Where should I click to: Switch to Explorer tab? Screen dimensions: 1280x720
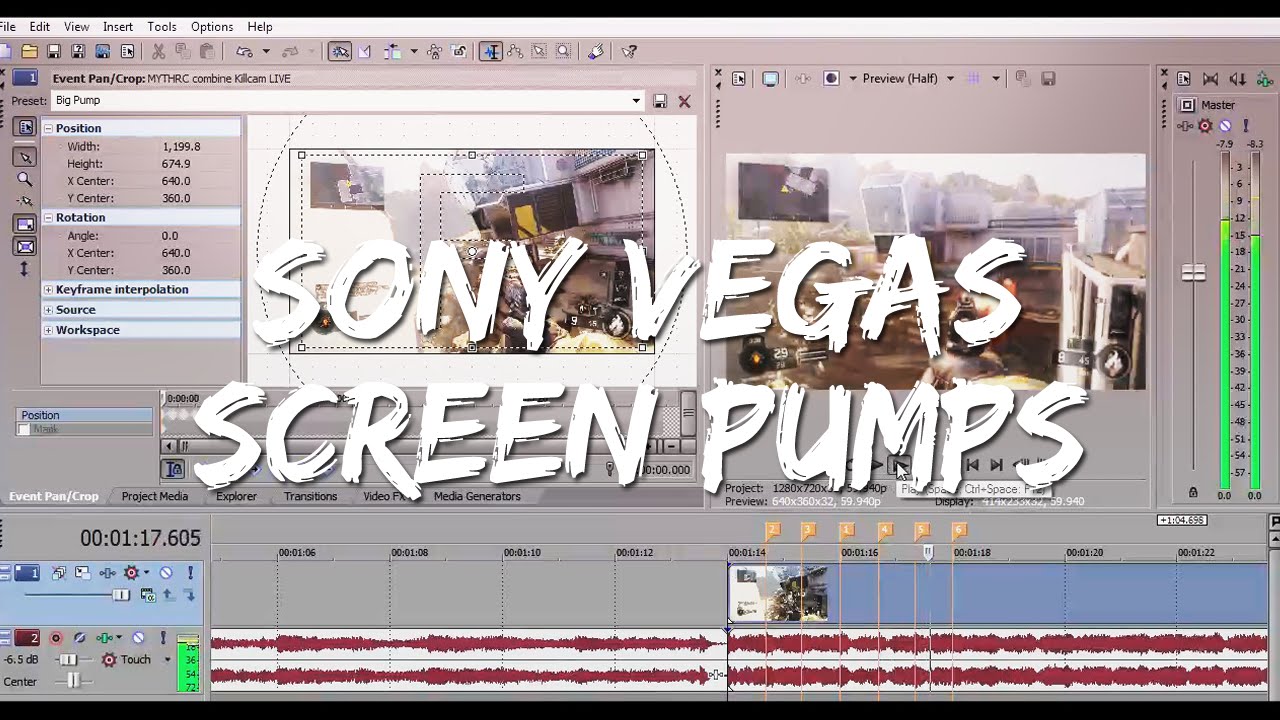pos(236,496)
